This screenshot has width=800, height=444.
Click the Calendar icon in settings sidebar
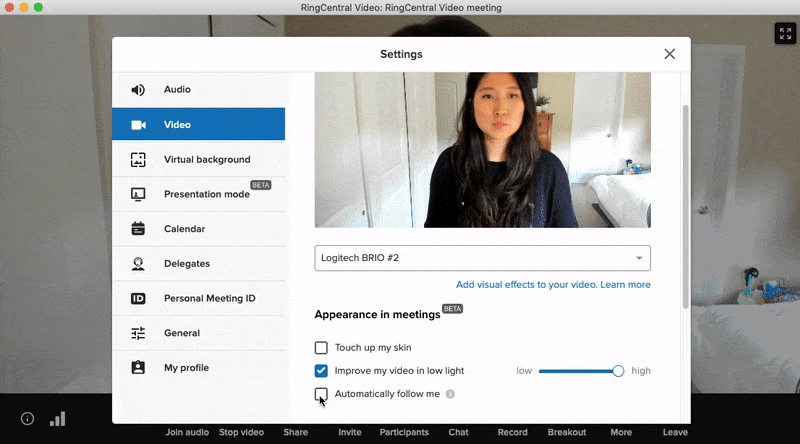pos(139,229)
